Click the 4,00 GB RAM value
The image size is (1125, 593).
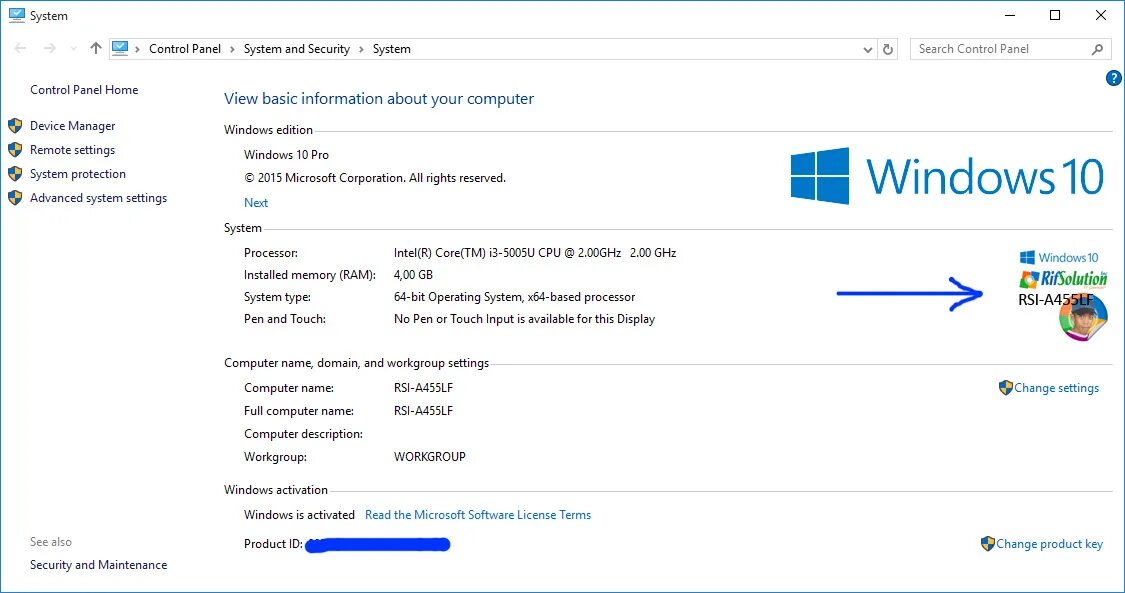tap(413, 275)
